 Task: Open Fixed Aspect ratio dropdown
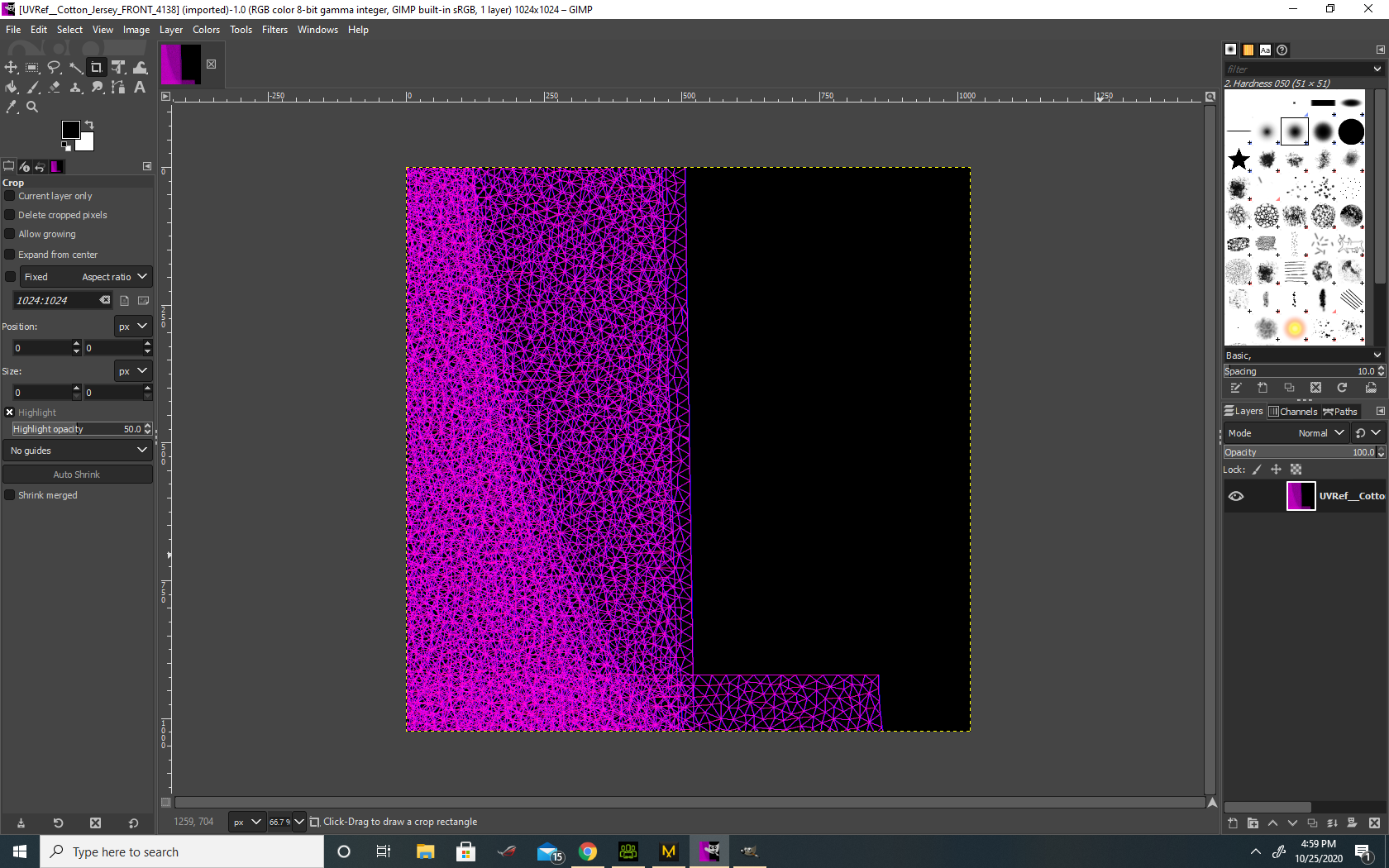(86, 277)
